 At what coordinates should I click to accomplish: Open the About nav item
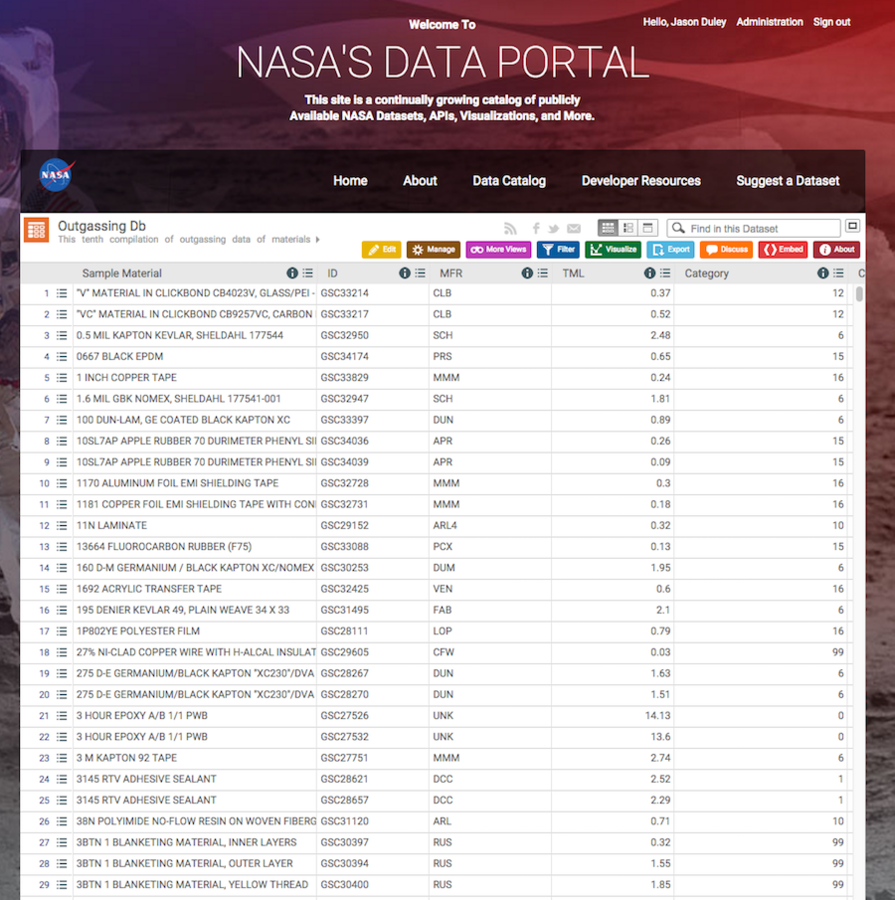420,181
